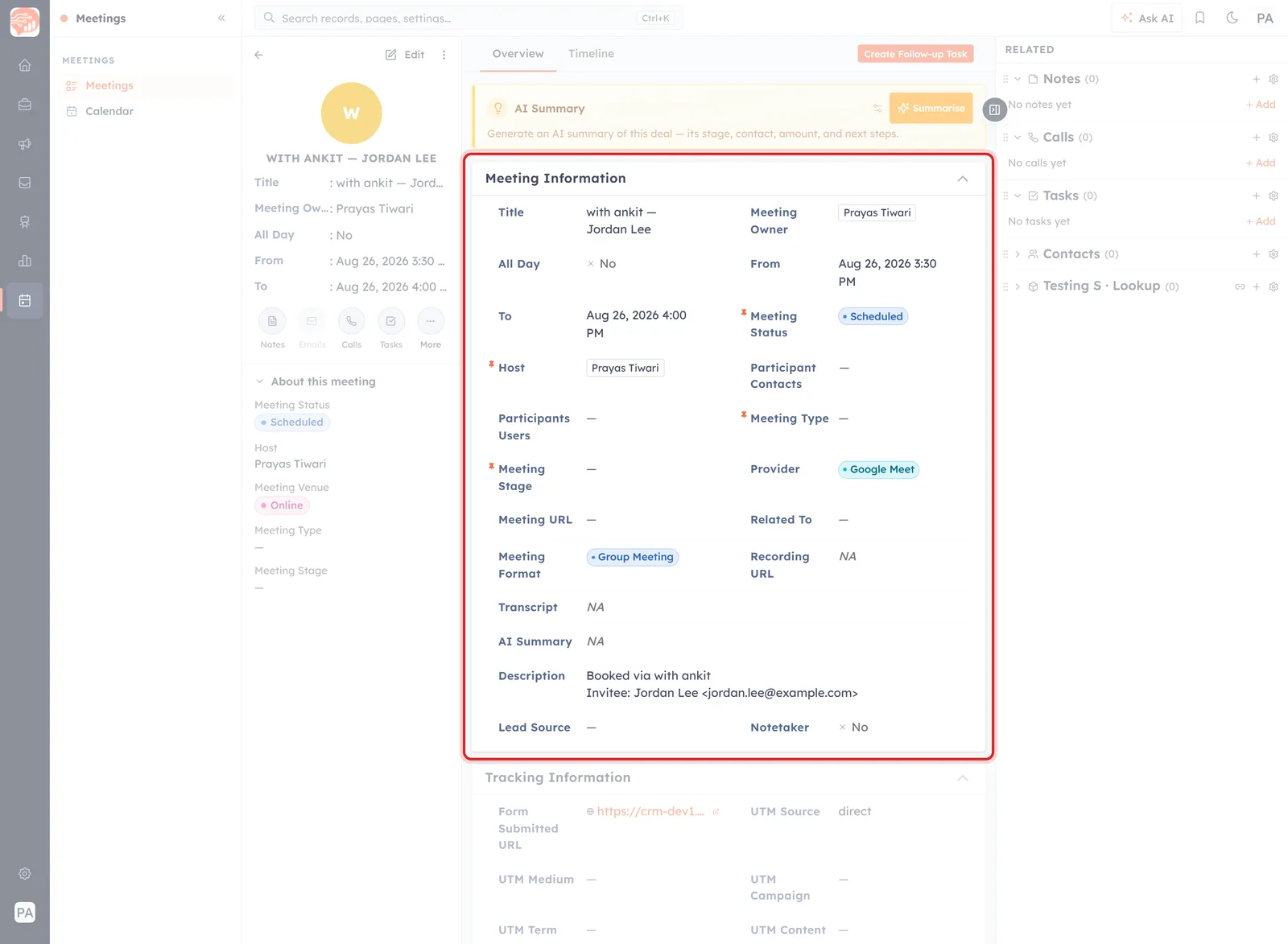Collapse About this meeting section

[259, 381]
